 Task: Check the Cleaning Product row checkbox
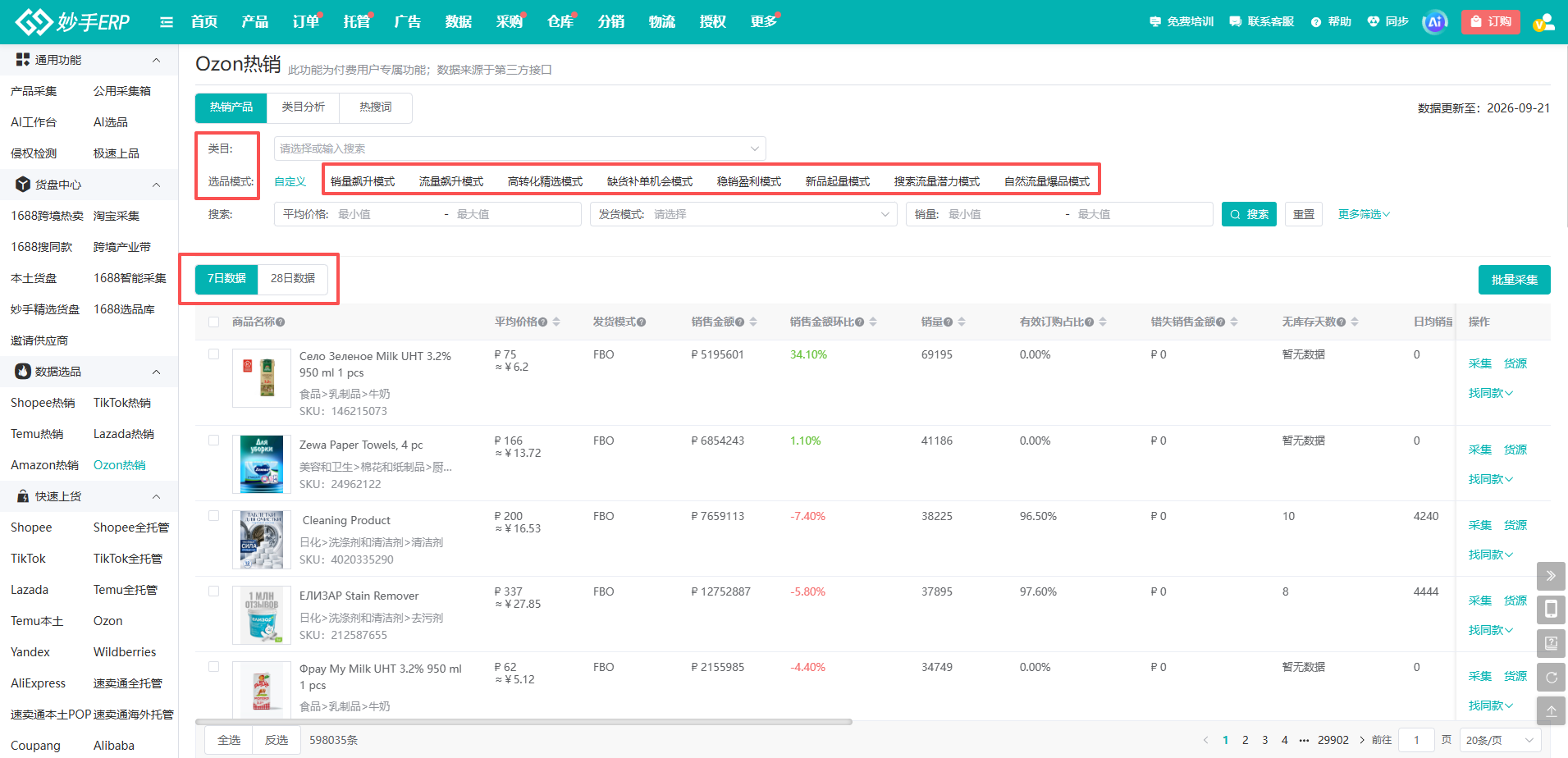(x=214, y=516)
